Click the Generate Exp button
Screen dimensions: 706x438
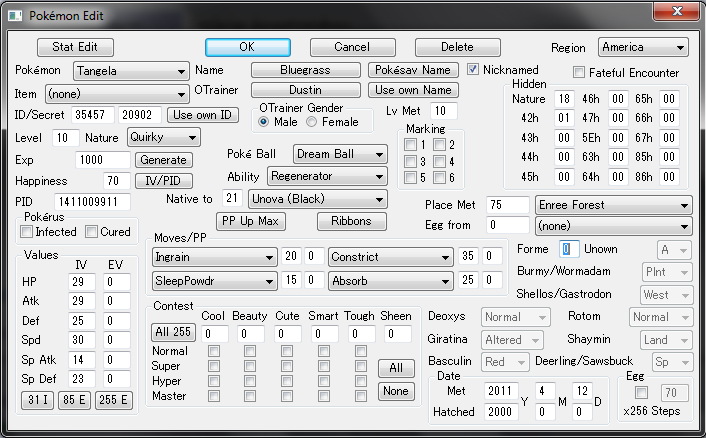(x=162, y=160)
